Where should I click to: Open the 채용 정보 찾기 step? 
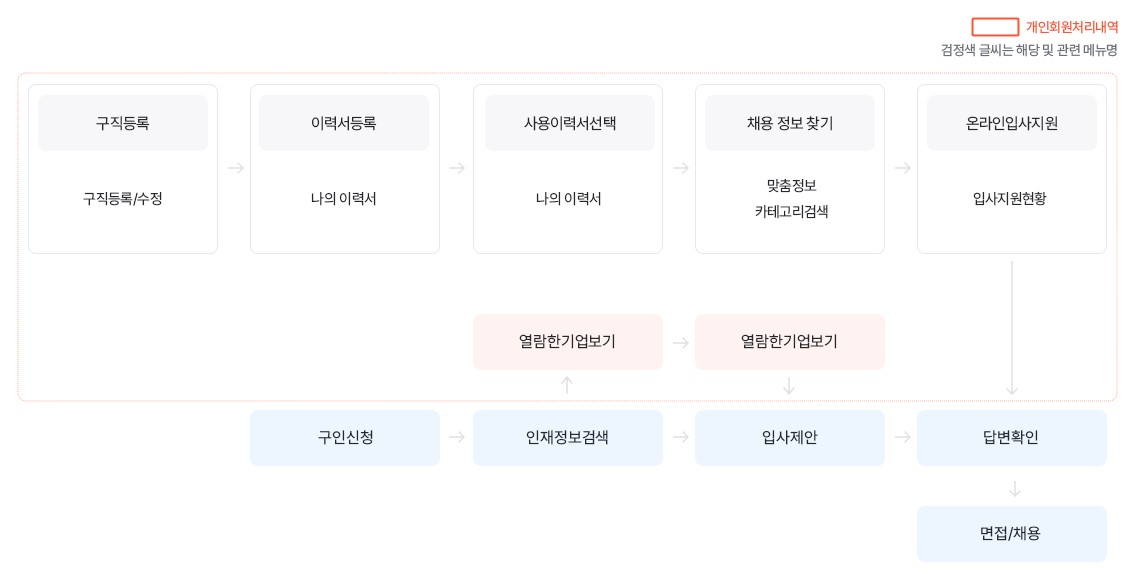pos(790,123)
